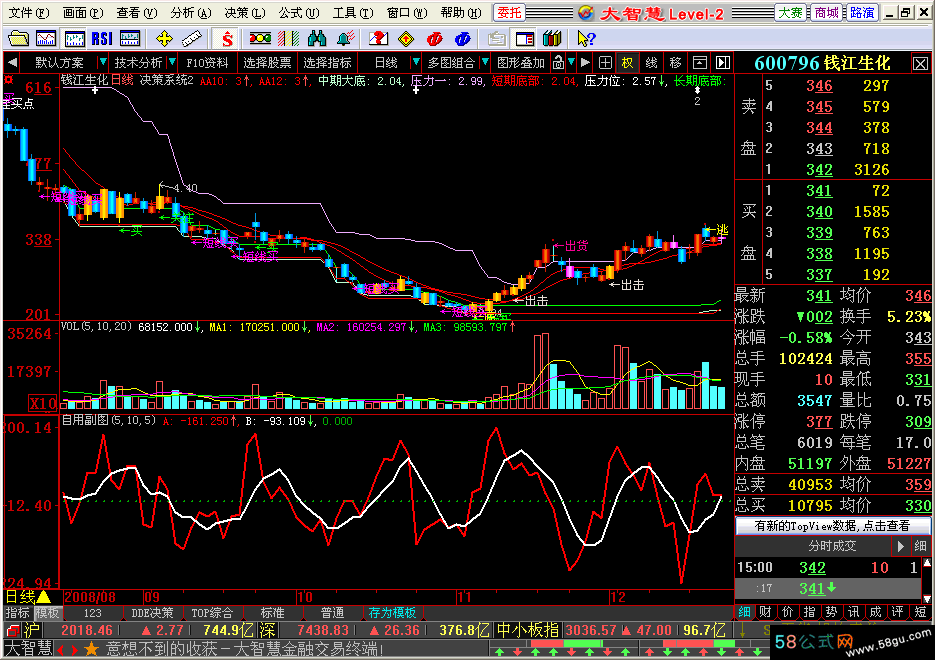
Task: Open the 多图组合 dropdown arrow
Action: coord(485,62)
